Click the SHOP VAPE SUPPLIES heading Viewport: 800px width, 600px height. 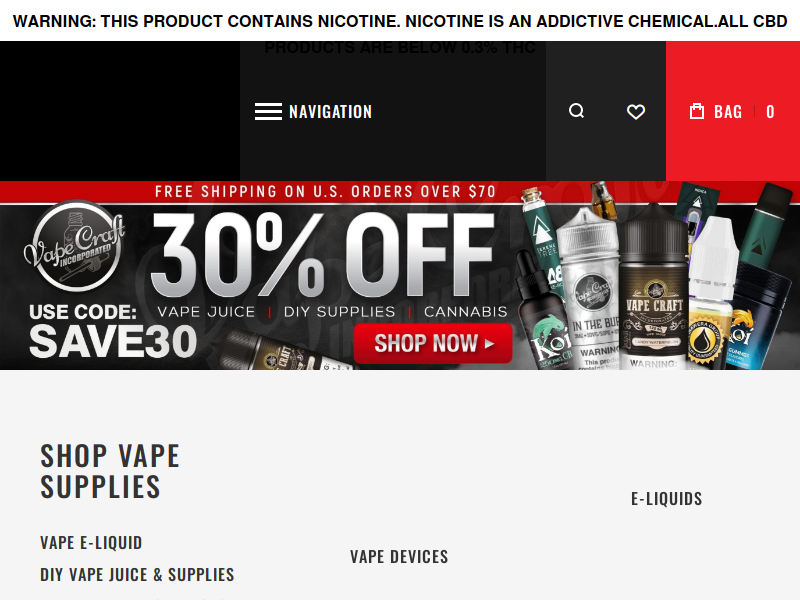click(110, 471)
